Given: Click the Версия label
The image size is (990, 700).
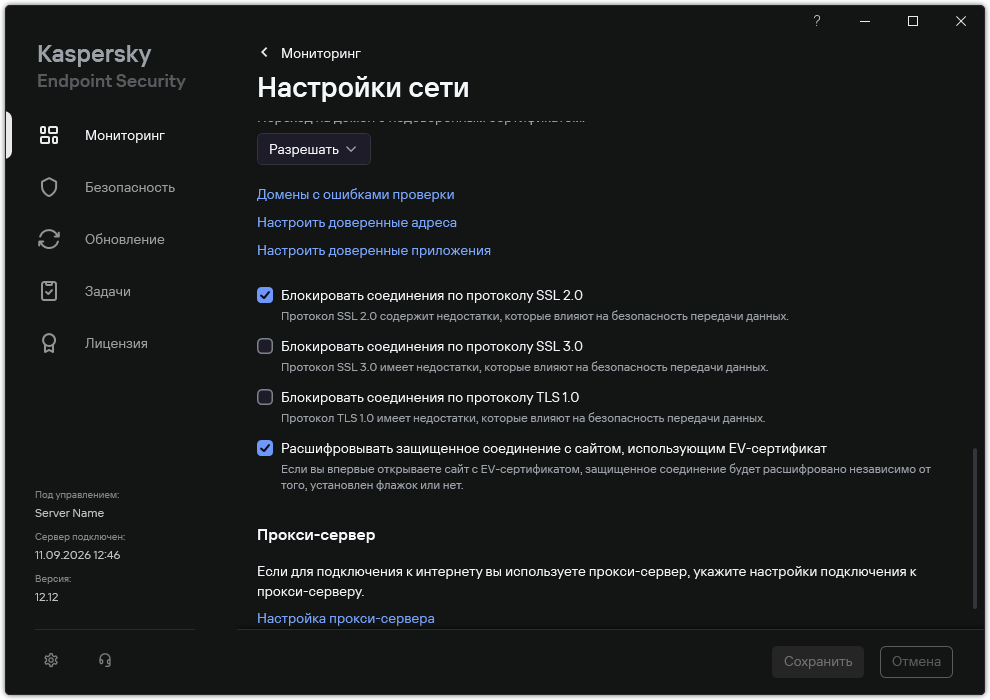Looking at the screenshot, I should pos(53,579).
